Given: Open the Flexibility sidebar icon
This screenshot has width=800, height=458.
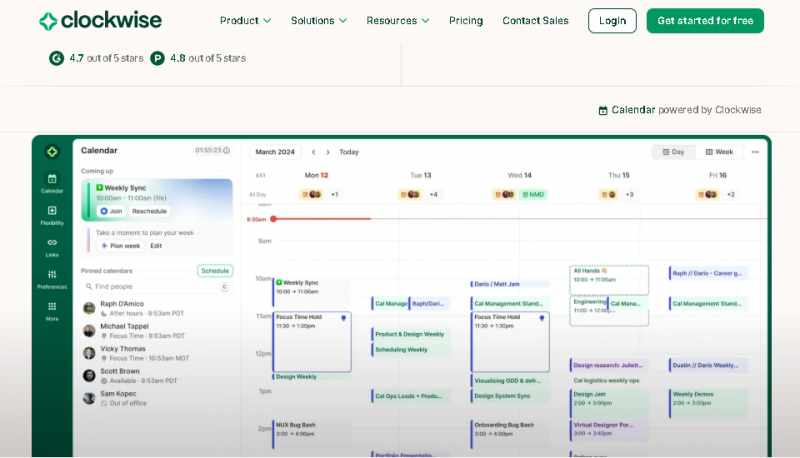Looking at the screenshot, I should point(52,211).
